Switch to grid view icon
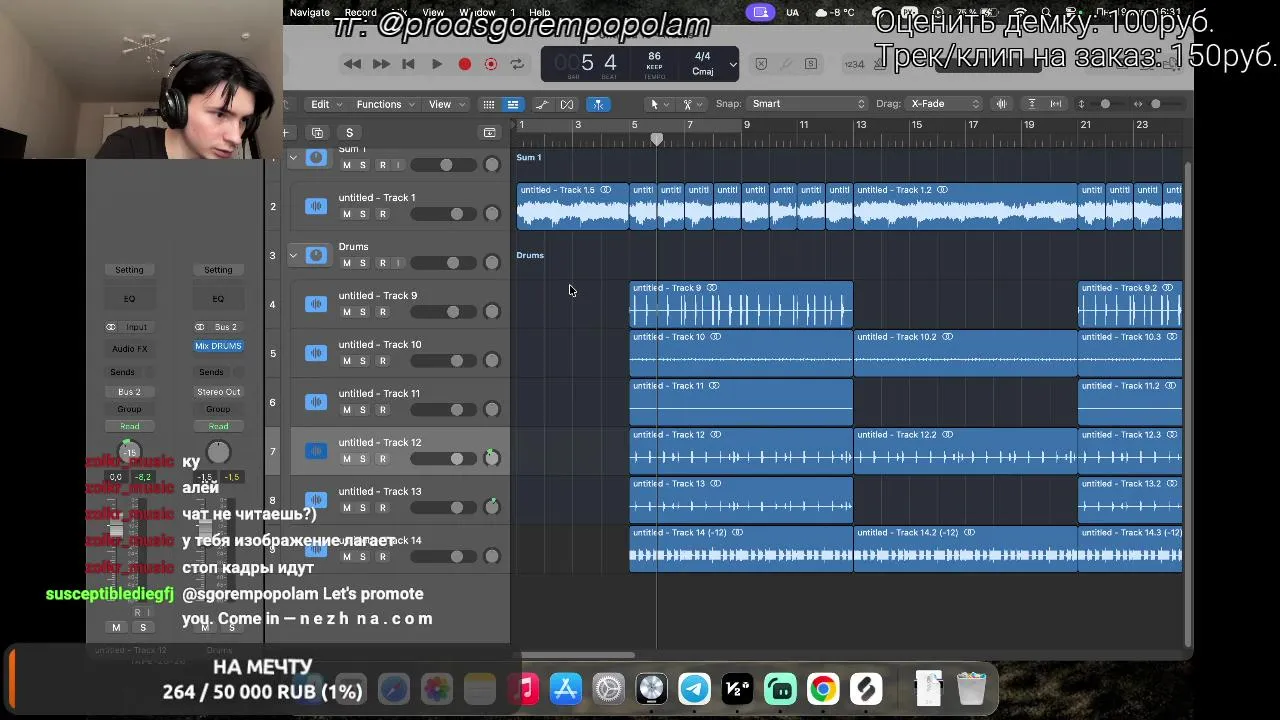This screenshot has height=720, width=1280. (x=489, y=104)
